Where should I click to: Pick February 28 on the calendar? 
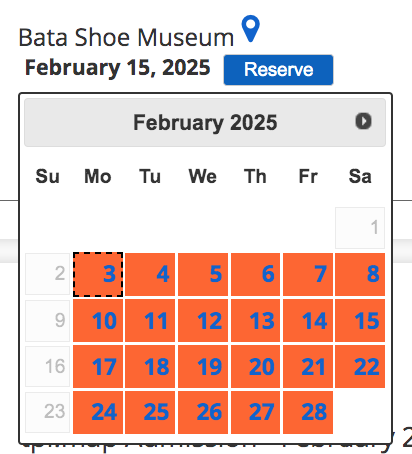[x=308, y=412]
